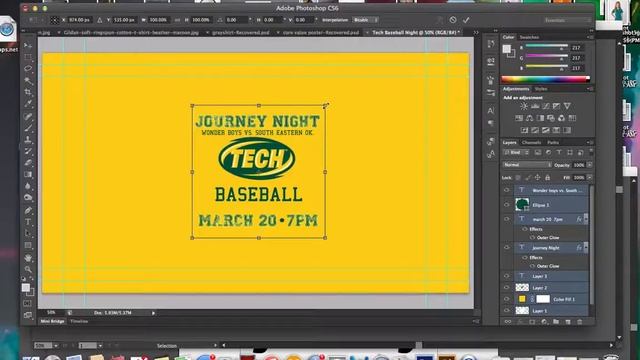Show more document tabs with double arrow

click(x=476, y=32)
